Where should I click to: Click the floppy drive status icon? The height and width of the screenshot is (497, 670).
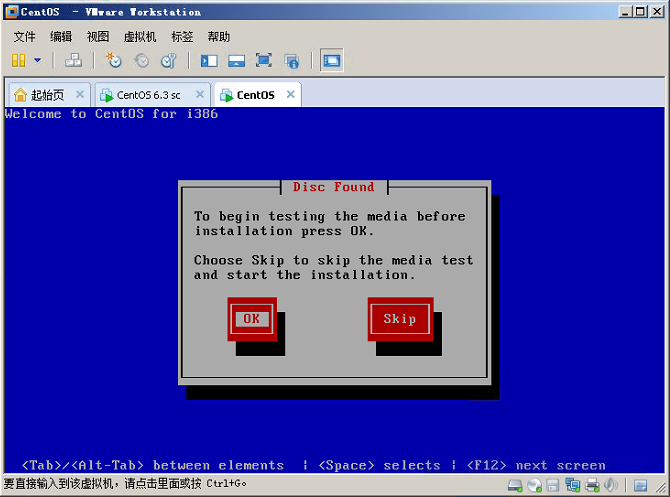(553, 485)
